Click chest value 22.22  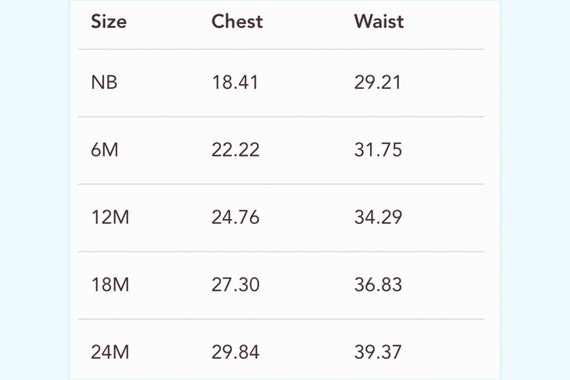tap(236, 150)
